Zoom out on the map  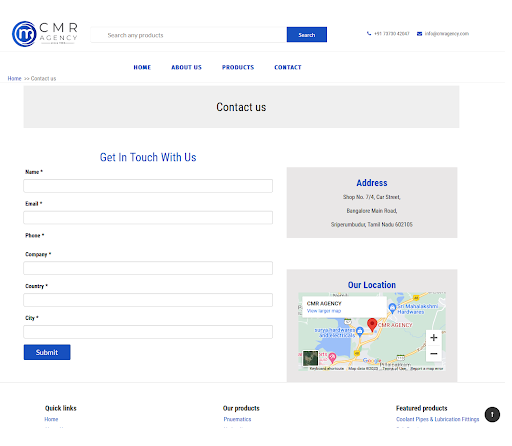(433, 353)
